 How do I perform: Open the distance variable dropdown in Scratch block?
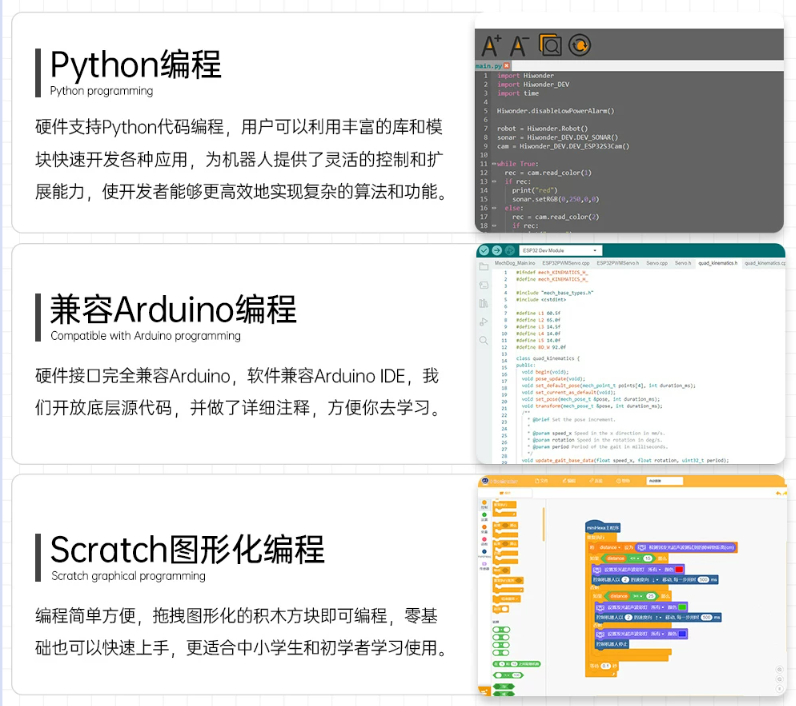[x=610, y=547]
